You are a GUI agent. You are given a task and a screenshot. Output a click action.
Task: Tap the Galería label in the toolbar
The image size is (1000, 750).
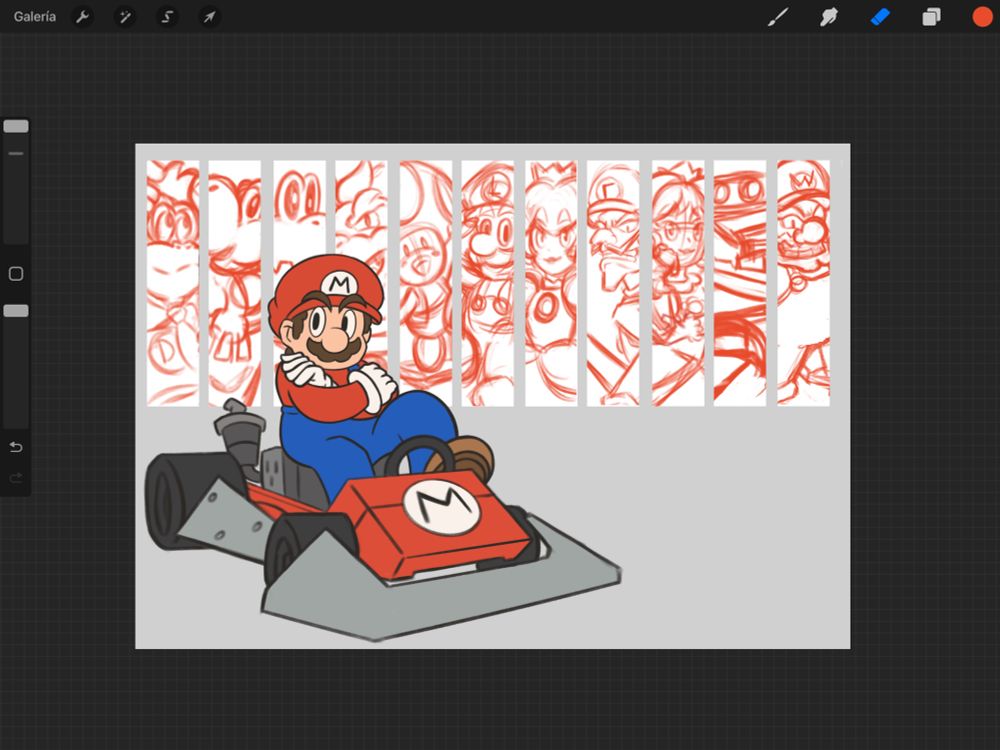click(35, 16)
